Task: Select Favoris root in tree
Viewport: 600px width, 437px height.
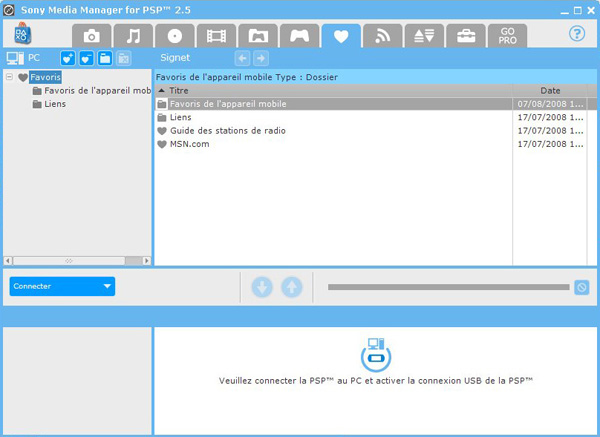Action: (46, 77)
